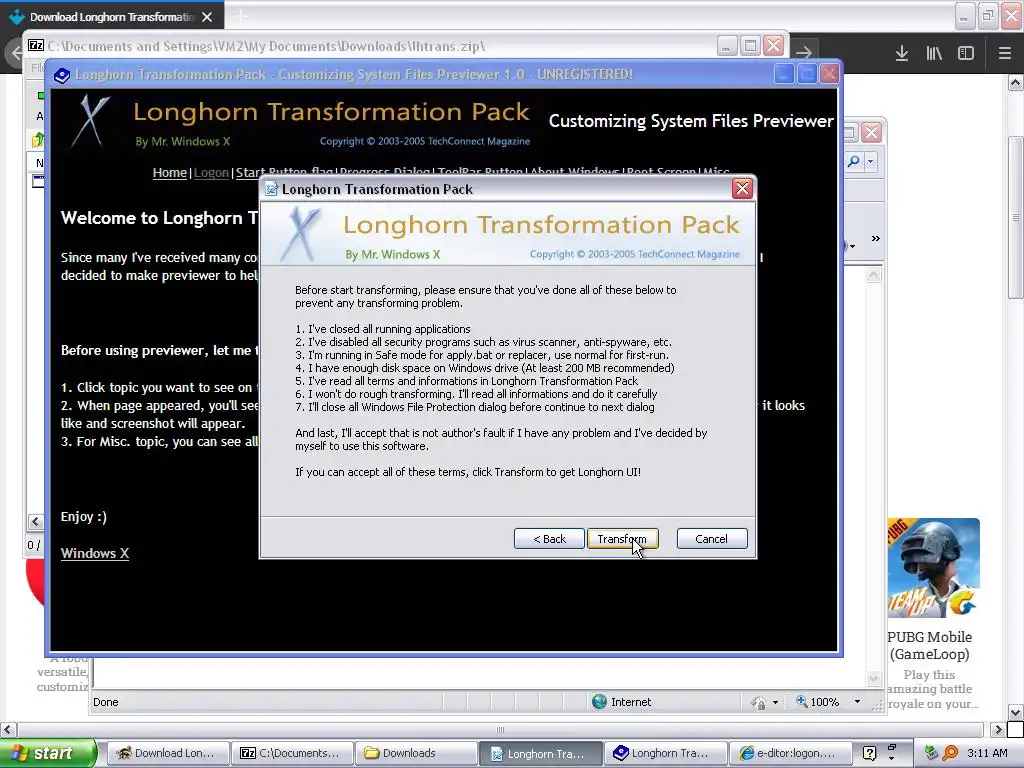
Task: Close the Longhorn Transformation Pack dialog
Action: coord(742,189)
